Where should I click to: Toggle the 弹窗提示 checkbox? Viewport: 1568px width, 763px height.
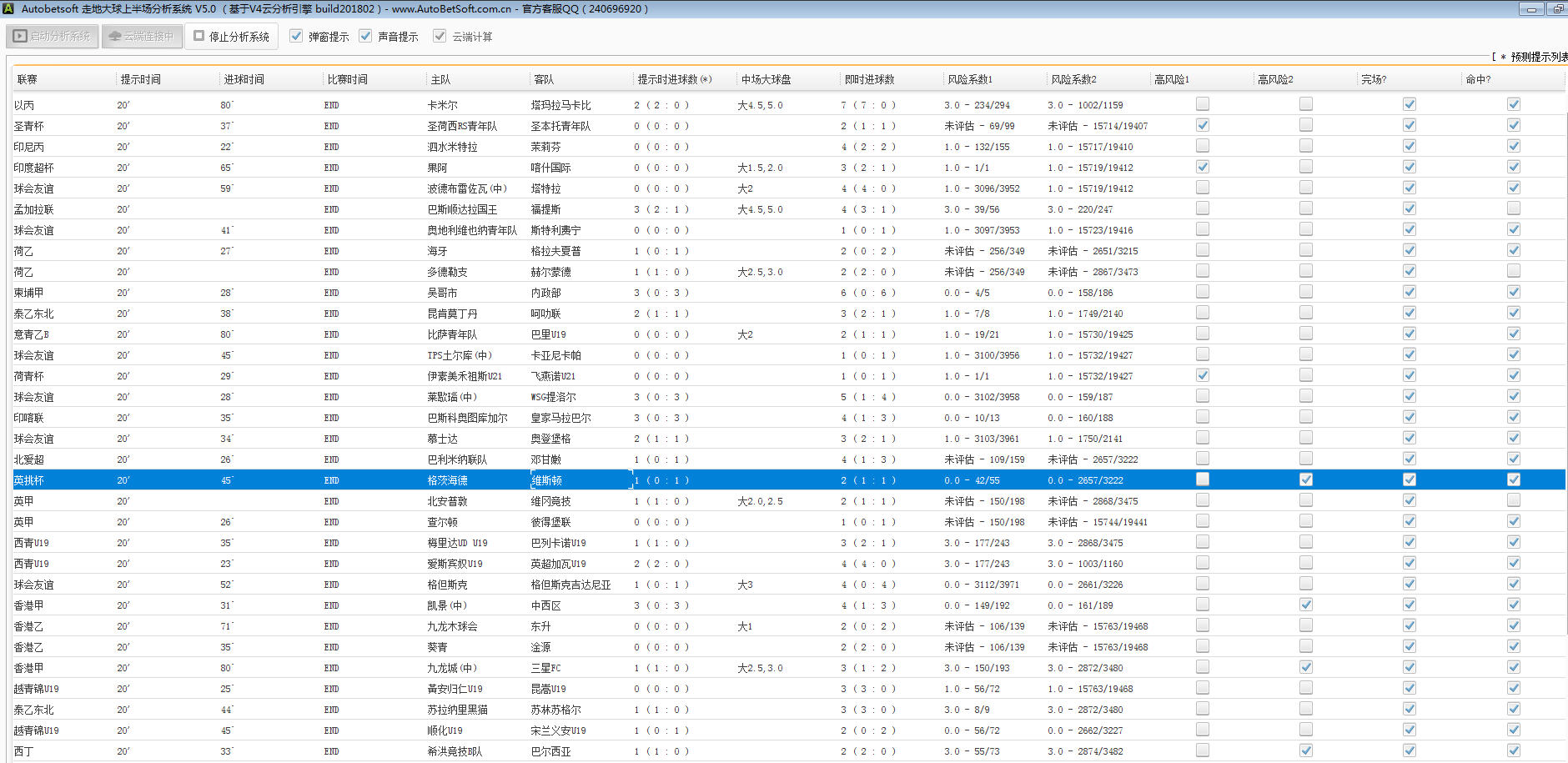(296, 37)
